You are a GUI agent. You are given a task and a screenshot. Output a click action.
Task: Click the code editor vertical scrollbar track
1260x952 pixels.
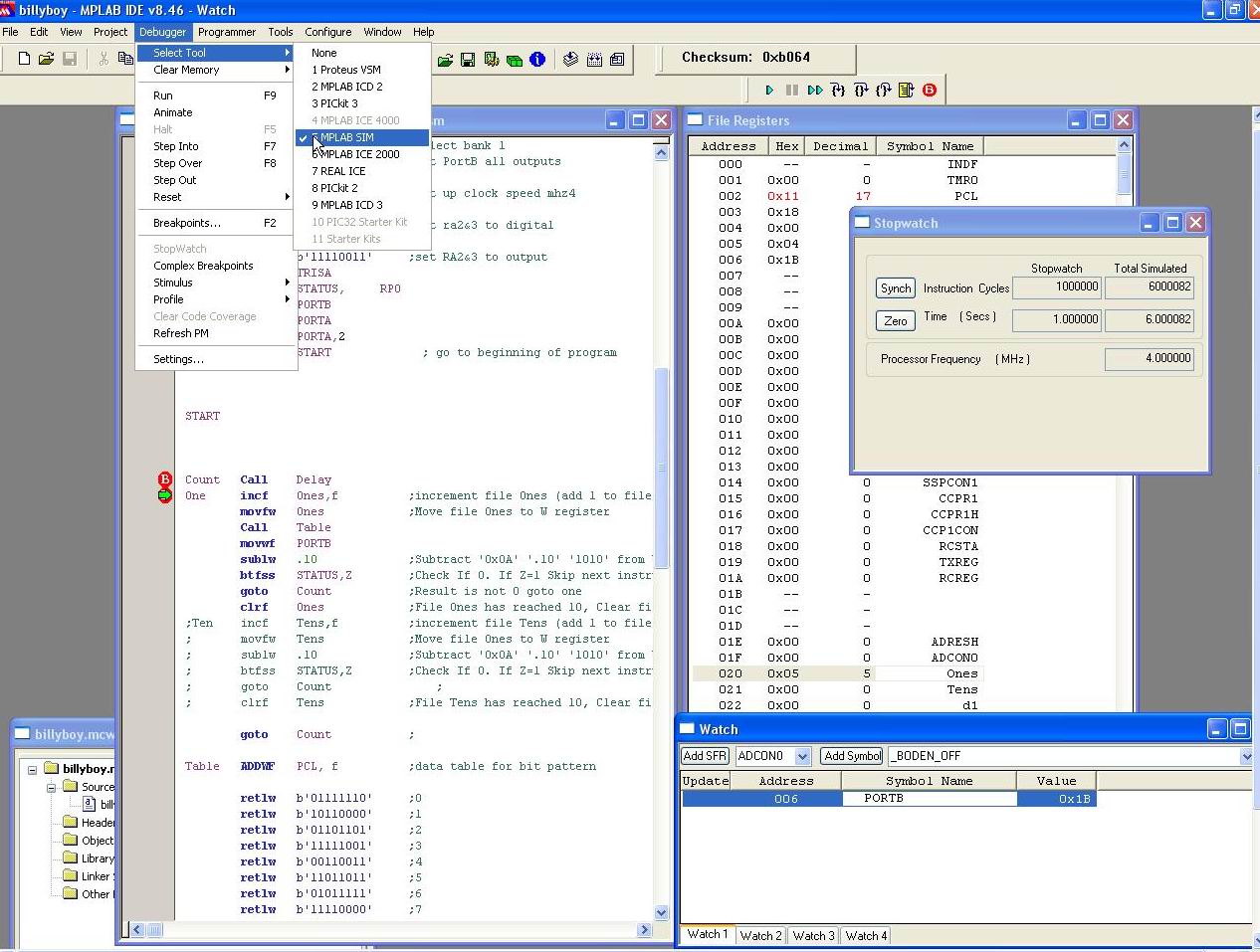(662, 532)
